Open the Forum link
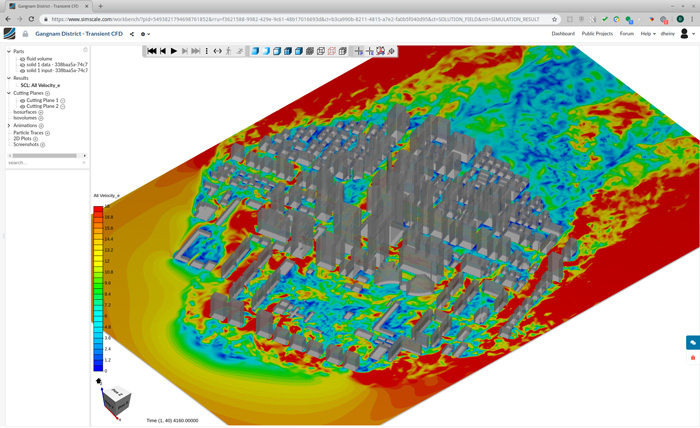 click(626, 34)
